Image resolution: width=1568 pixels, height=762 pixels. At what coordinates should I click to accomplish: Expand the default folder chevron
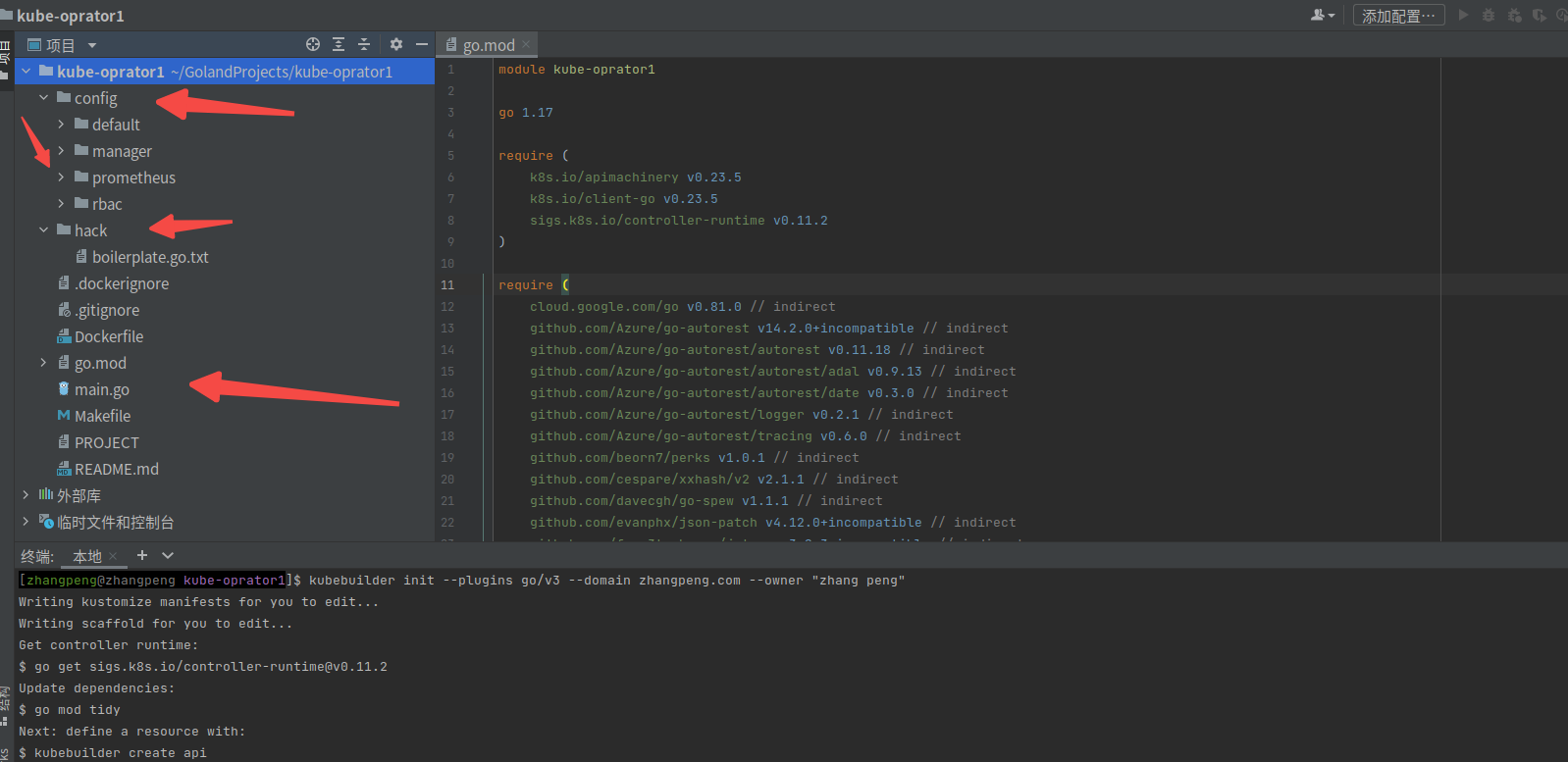(61, 124)
